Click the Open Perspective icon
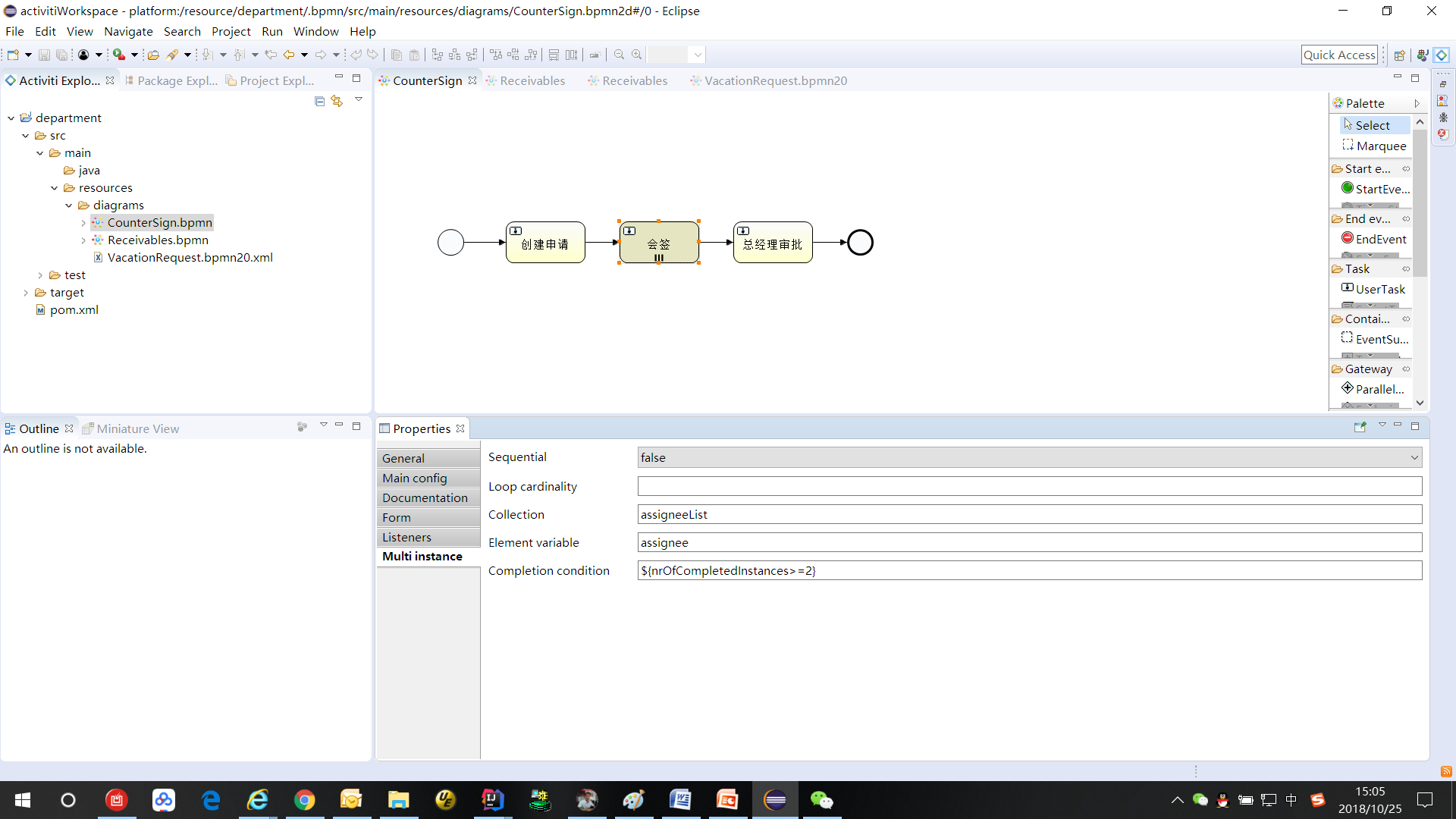 (x=1400, y=55)
